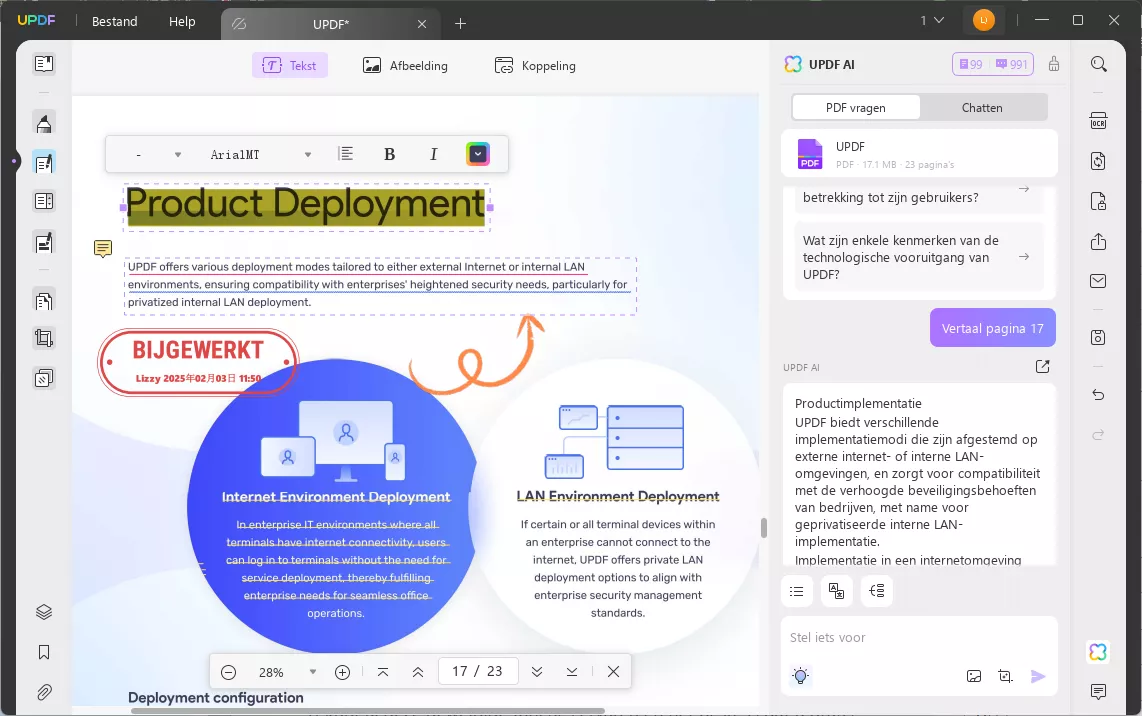The width and height of the screenshot is (1142, 716).
Task: Select the UPDF* document tab
Action: [331, 24]
